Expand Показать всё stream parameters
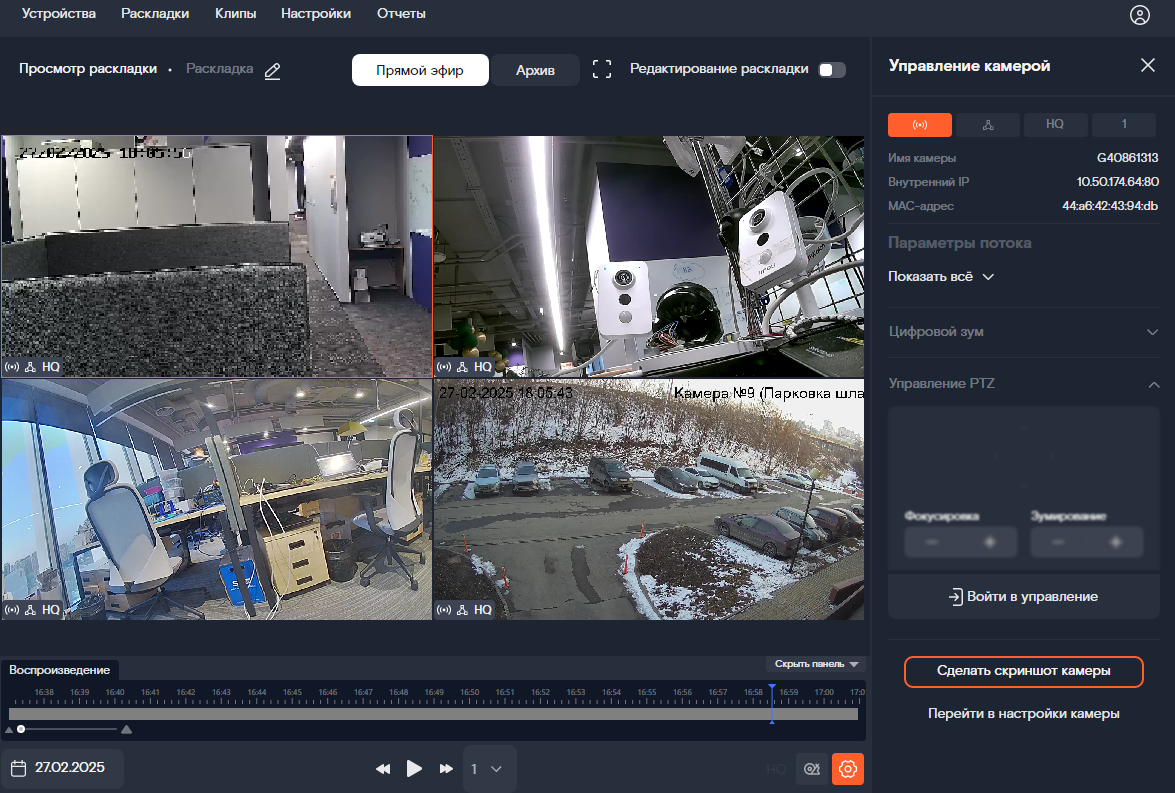Viewport: 1175px width, 793px height. tap(941, 277)
